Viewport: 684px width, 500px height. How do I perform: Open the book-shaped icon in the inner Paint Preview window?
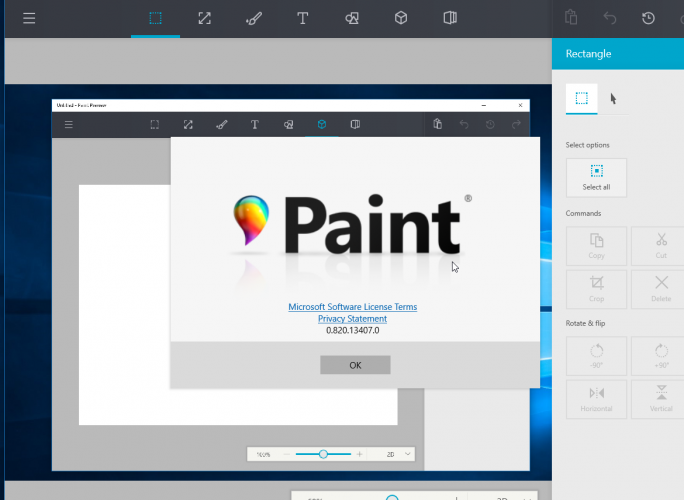(355, 124)
